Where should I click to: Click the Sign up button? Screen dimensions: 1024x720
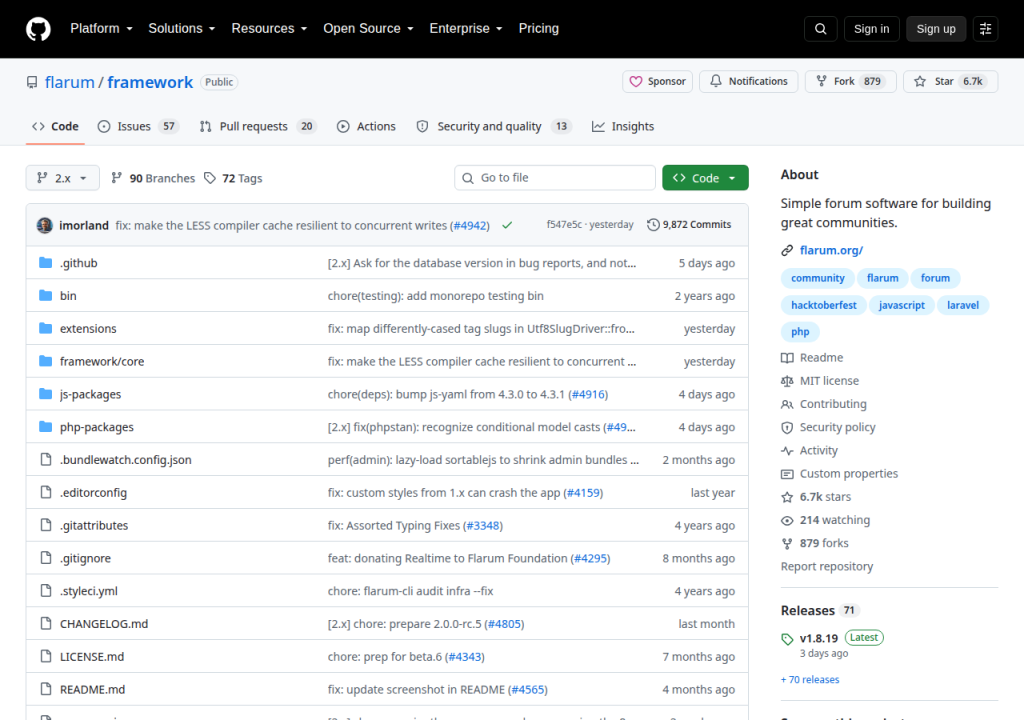(936, 29)
